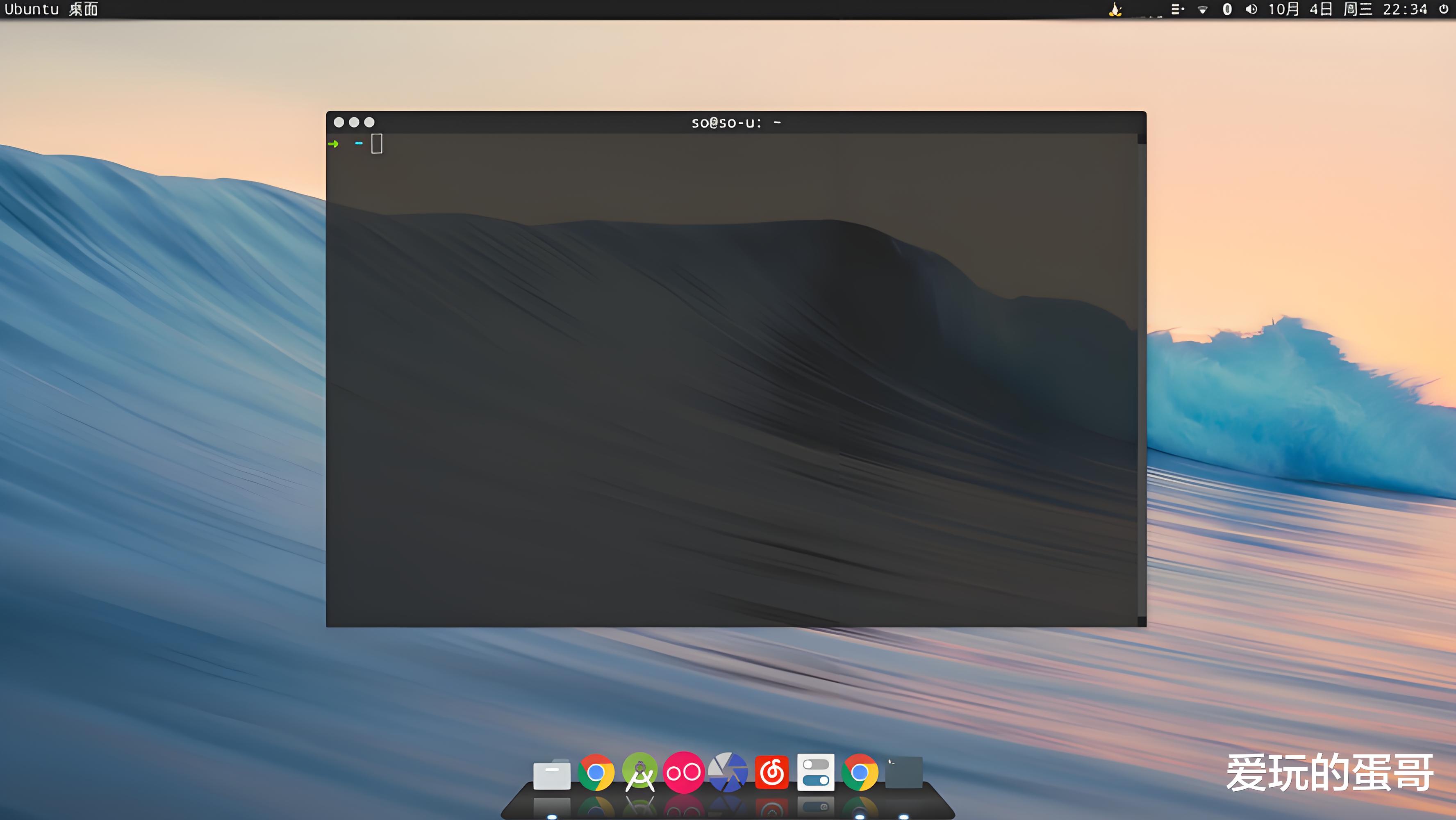This screenshot has width=1456, height=820.
Task: Click the penguin tray icon in the top bar
Action: pyautogui.click(x=1115, y=9)
